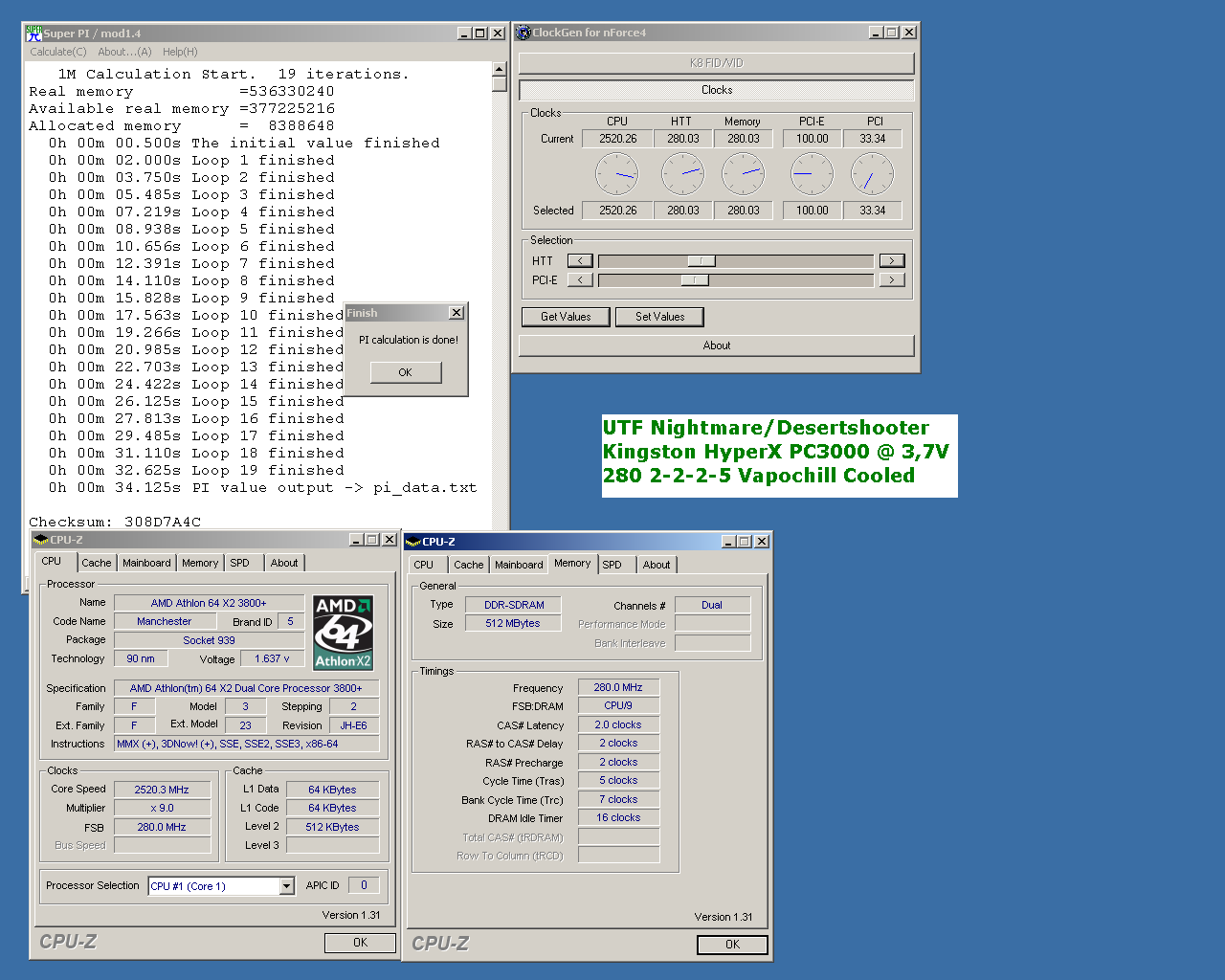Click Core Speed 2520.3 MHz value
1225x980 pixels.
tap(162, 790)
